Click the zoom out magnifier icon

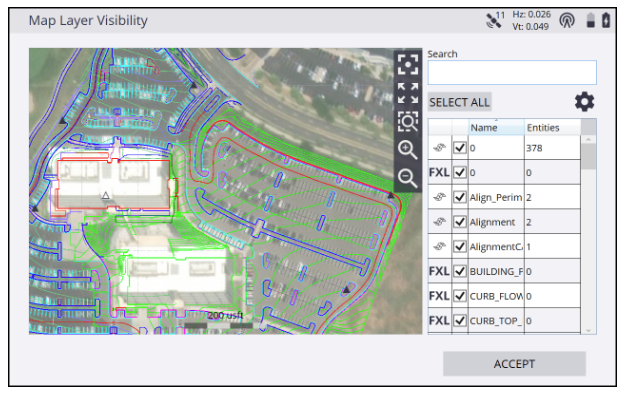point(407,178)
